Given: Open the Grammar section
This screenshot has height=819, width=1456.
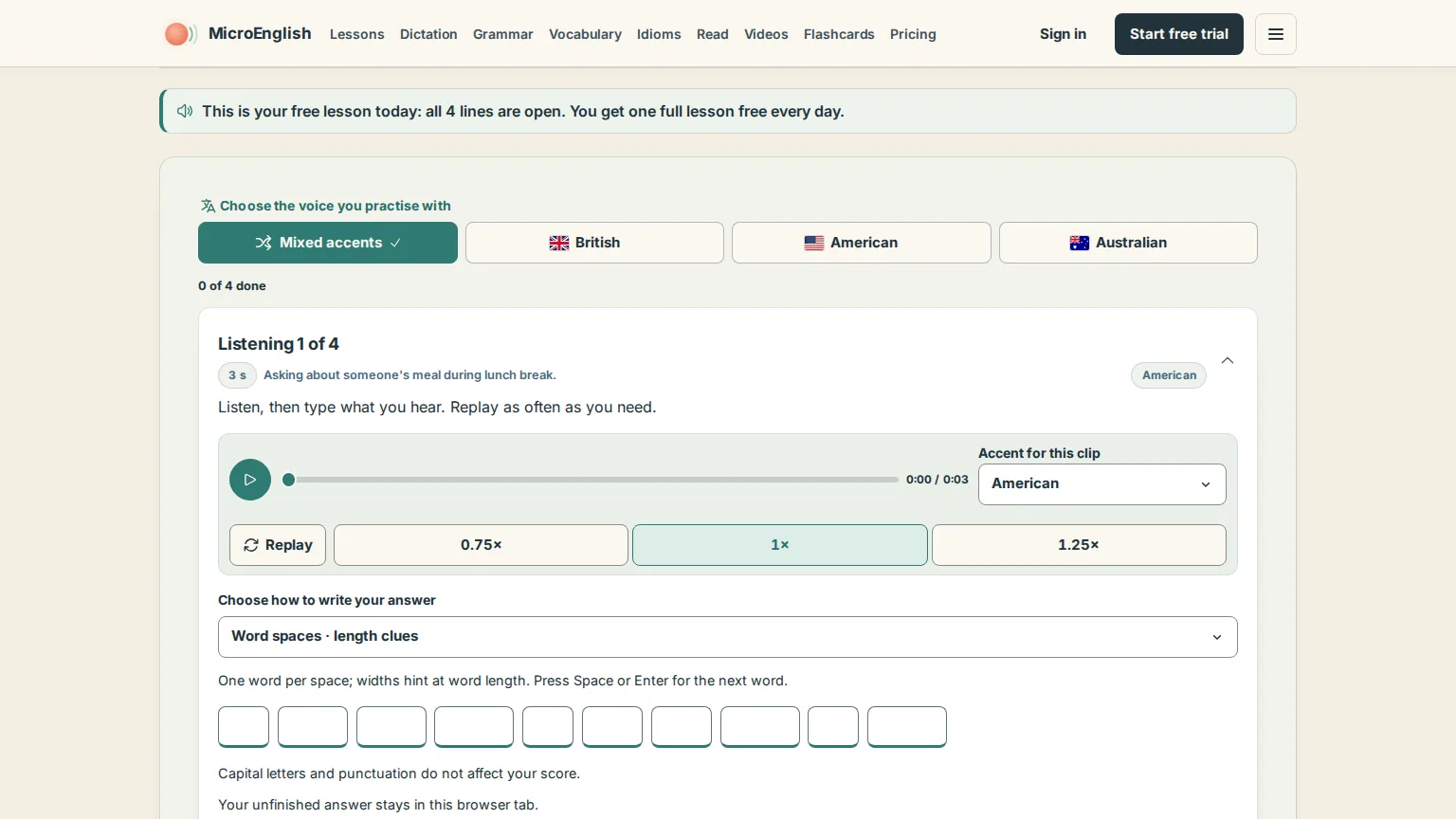Looking at the screenshot, I should coord(503,34).
